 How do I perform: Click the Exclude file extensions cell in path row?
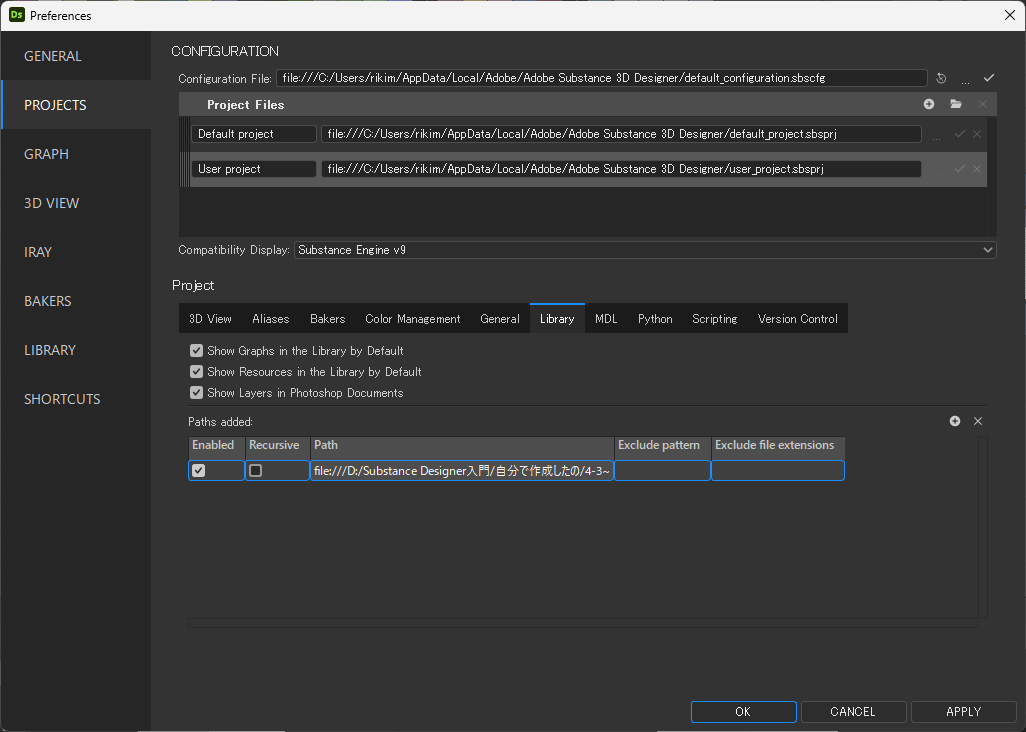coord(778,470)
